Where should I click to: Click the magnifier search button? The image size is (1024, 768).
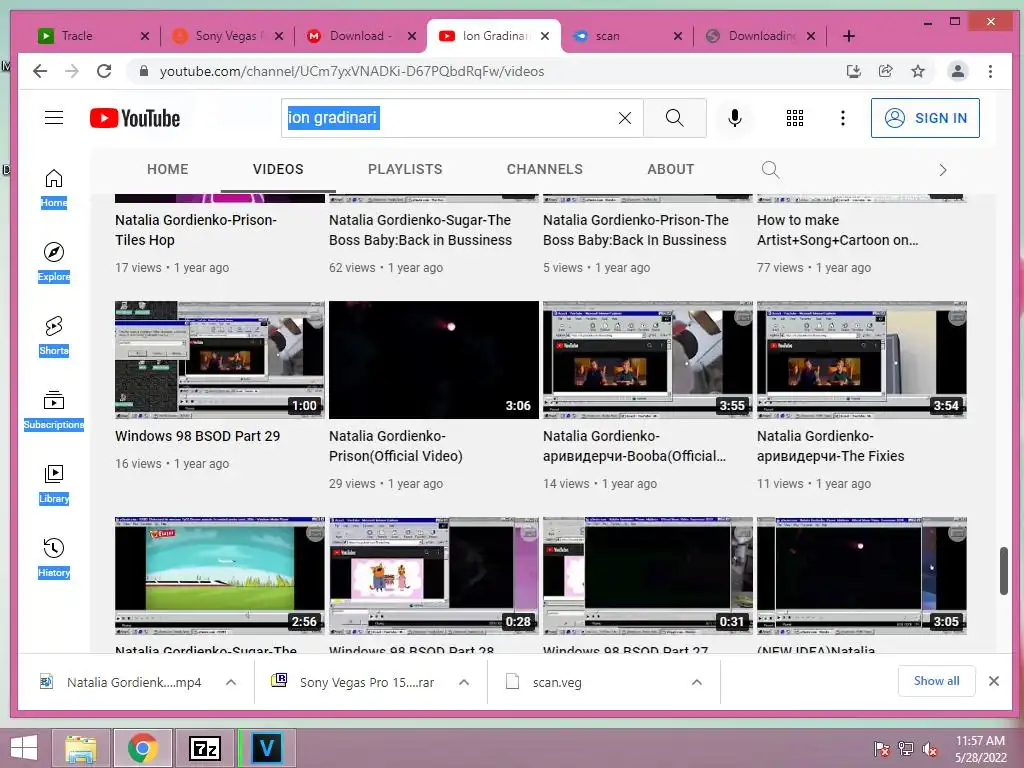click(x=675, y=118)
